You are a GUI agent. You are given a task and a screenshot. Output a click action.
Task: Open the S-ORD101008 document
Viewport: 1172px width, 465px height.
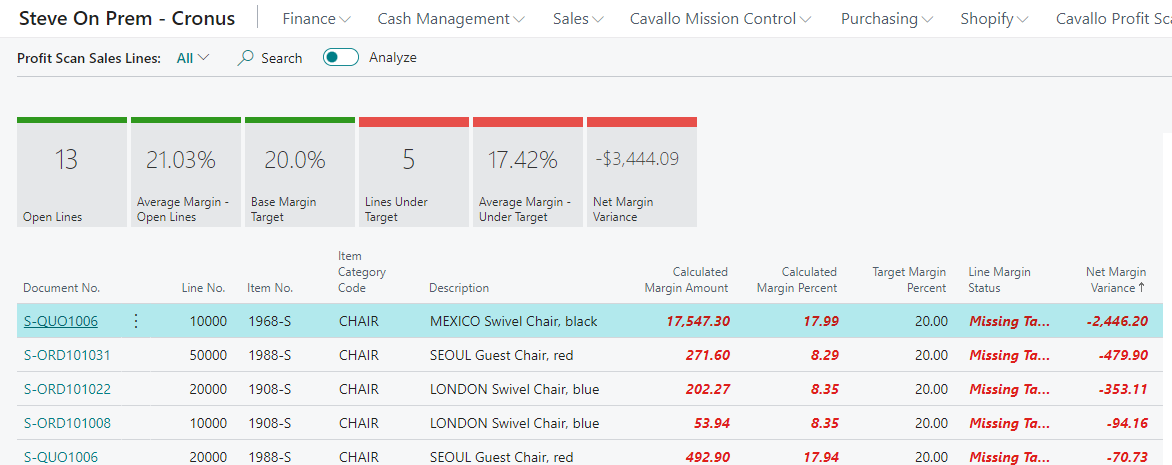(67, 423)
